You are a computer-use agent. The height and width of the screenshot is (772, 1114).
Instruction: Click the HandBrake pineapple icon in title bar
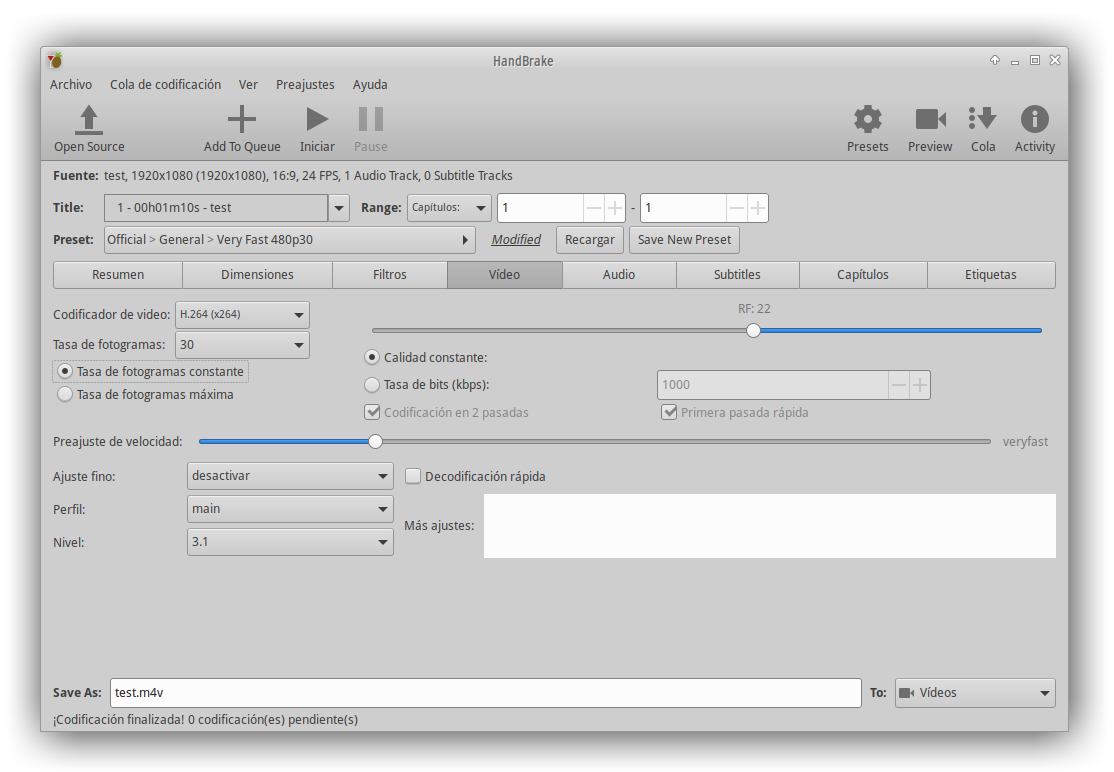[55, 61]
